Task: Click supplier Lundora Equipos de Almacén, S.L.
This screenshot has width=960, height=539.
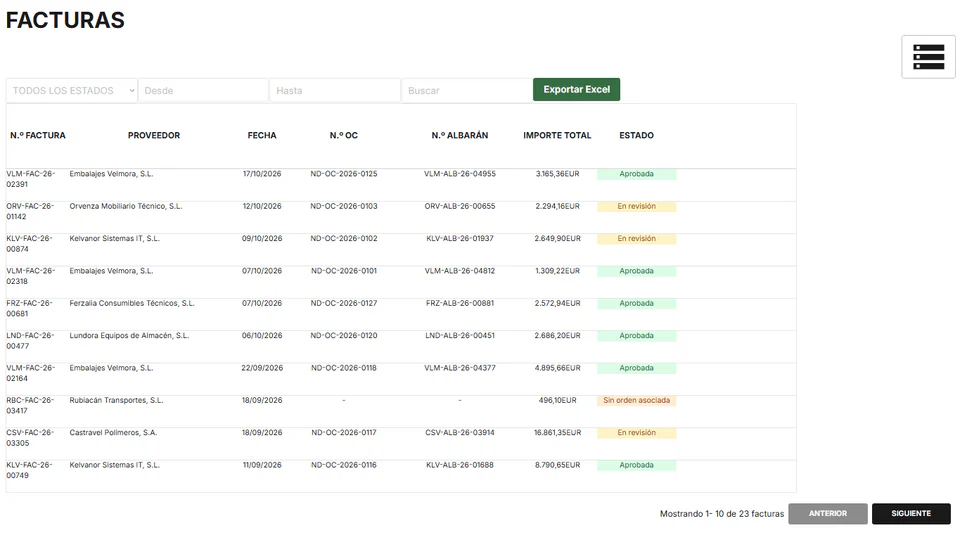Action: tap(129, 336)
